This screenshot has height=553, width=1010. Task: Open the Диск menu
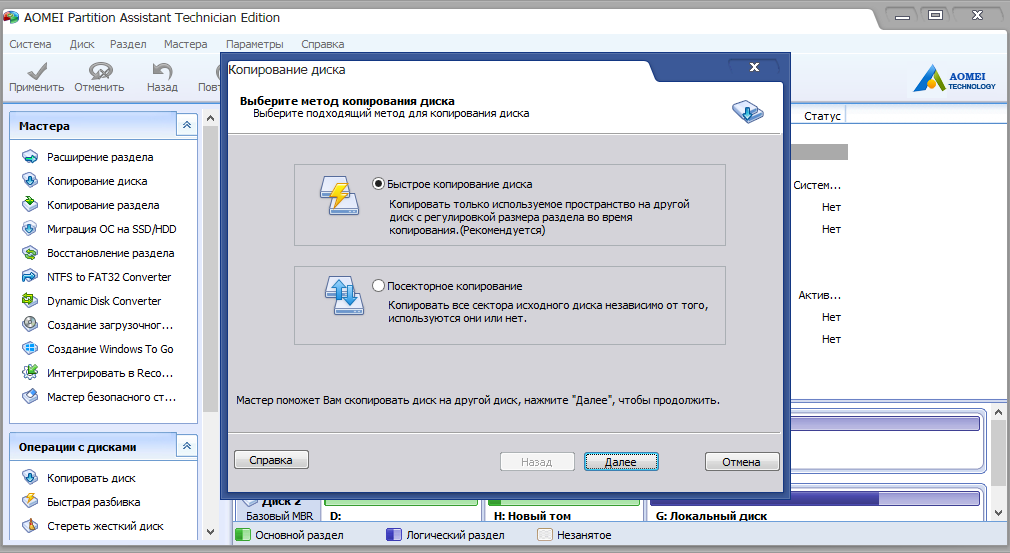coord(82,44)
